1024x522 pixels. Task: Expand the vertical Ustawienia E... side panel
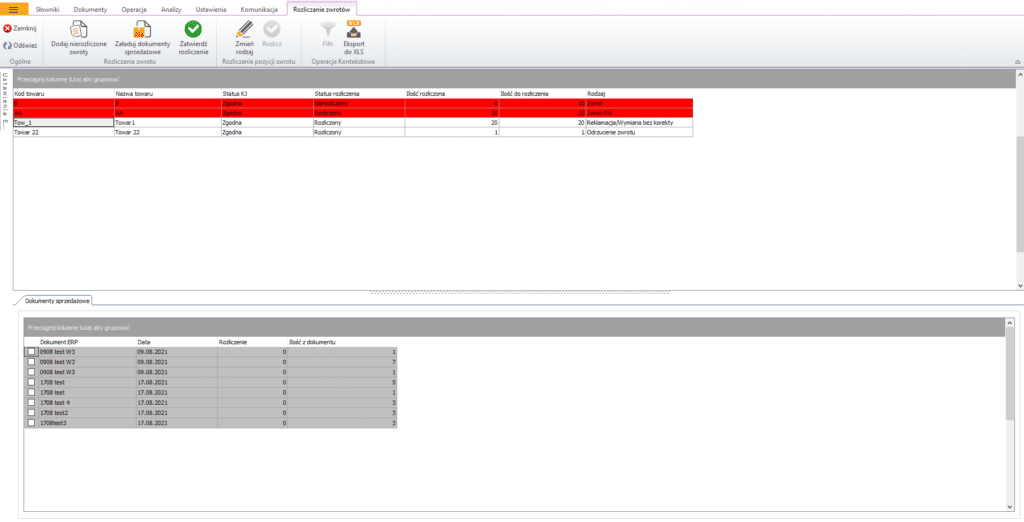click(x=5, y=101)
